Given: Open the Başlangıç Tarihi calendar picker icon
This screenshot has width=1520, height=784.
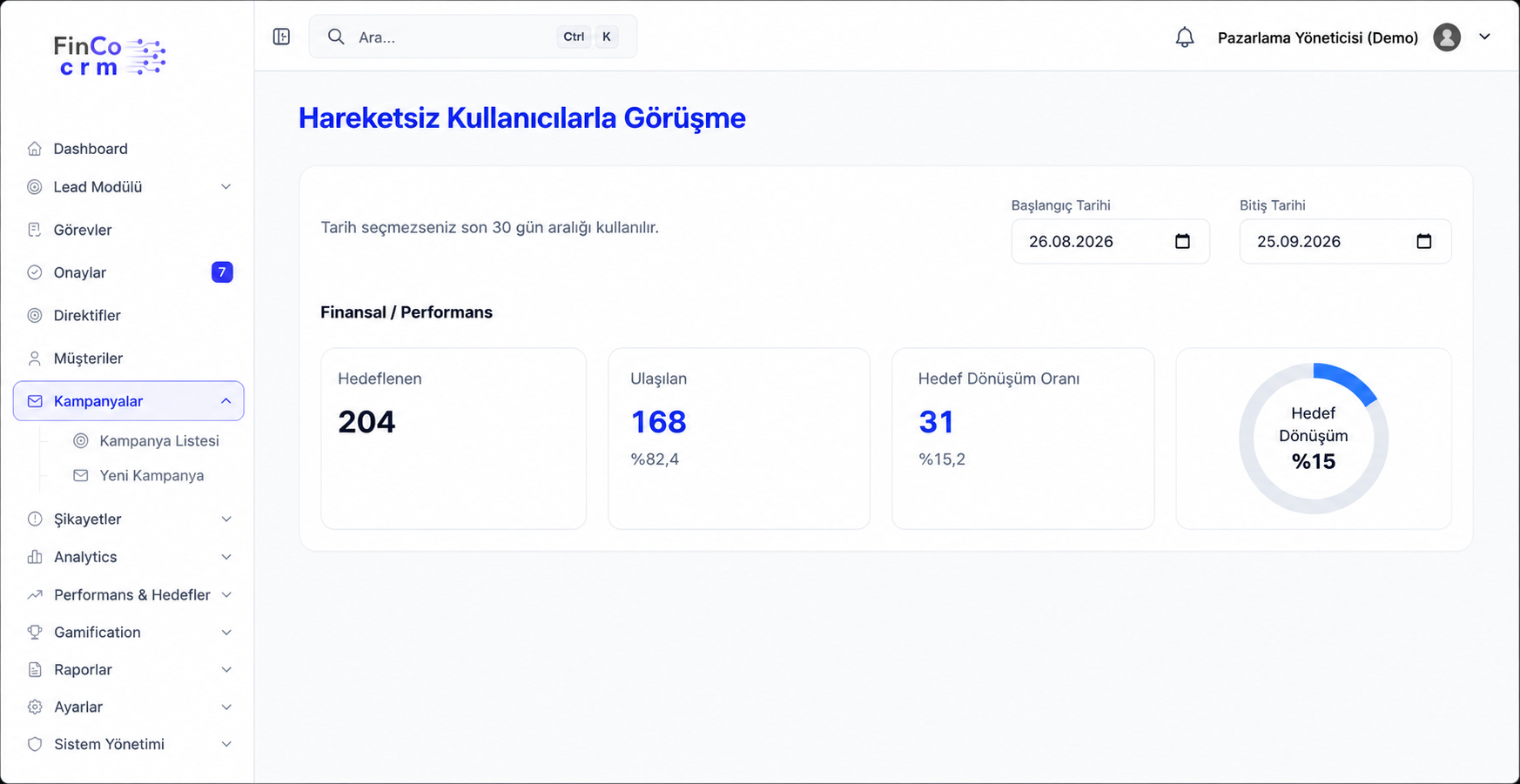Looking at the screenshot, I should coord(1182,241).
